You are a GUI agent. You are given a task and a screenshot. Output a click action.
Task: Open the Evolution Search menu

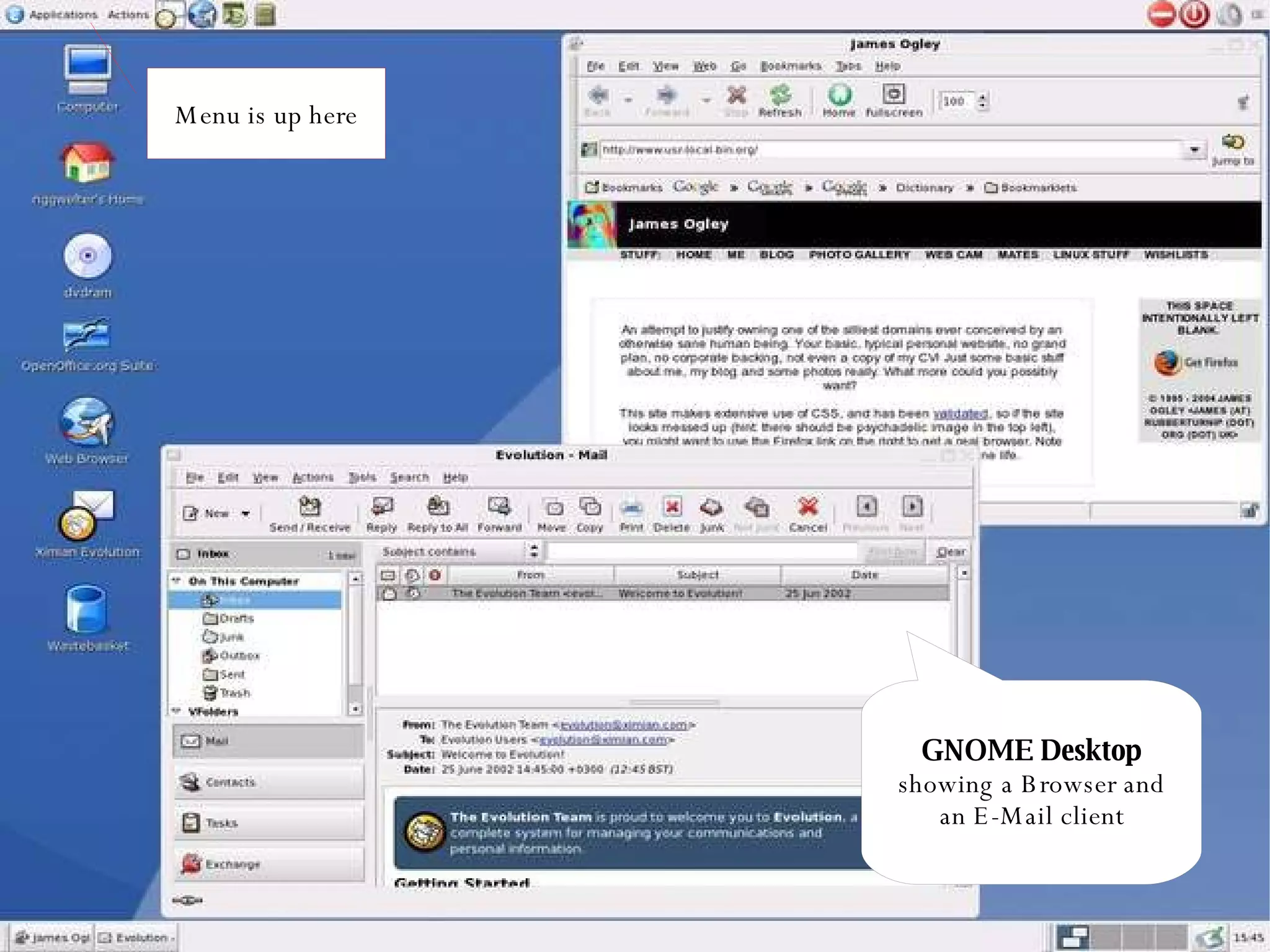409,477
